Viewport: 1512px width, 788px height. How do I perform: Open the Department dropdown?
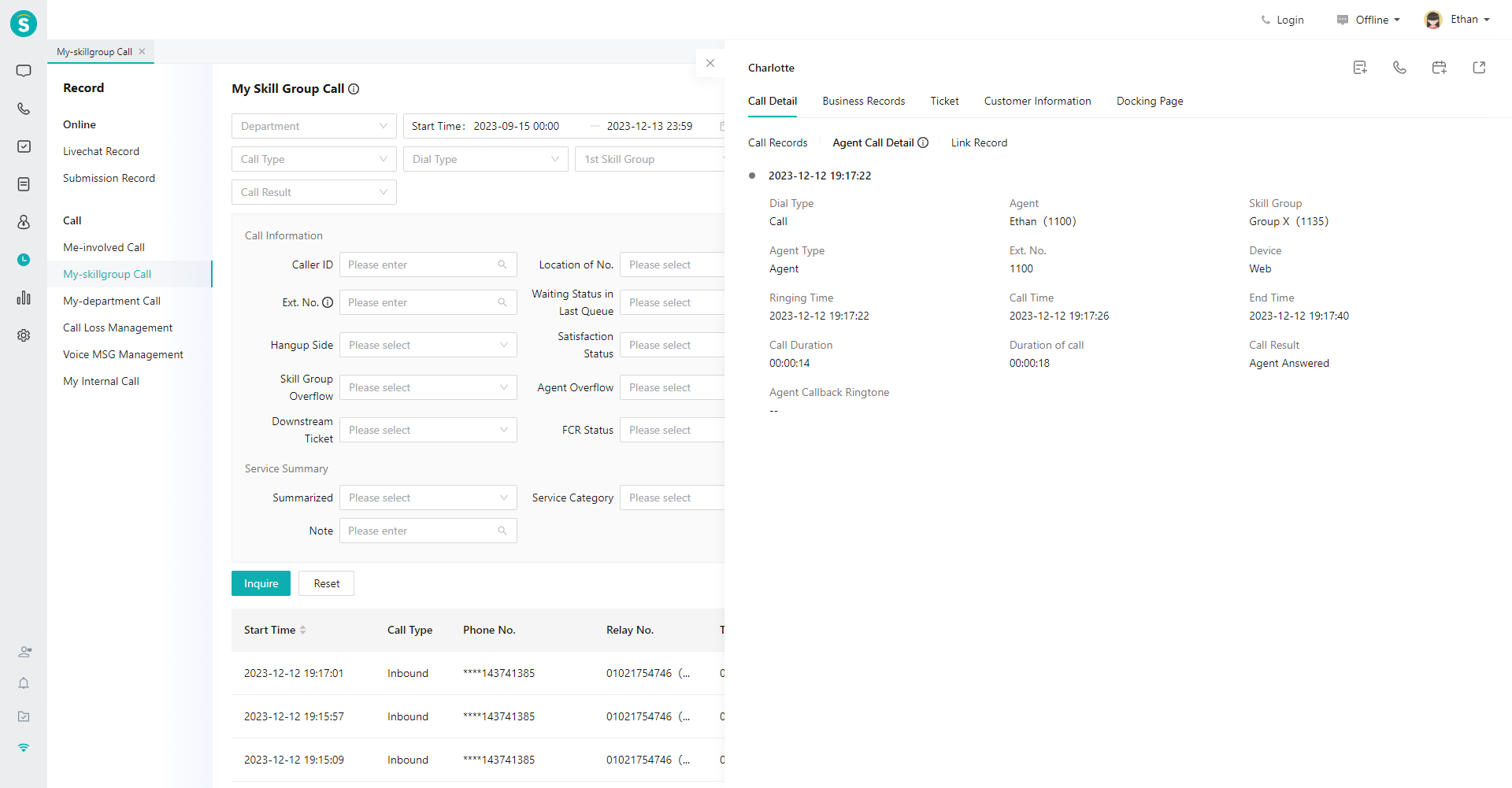pyautogui.click(x=314, y=126)
